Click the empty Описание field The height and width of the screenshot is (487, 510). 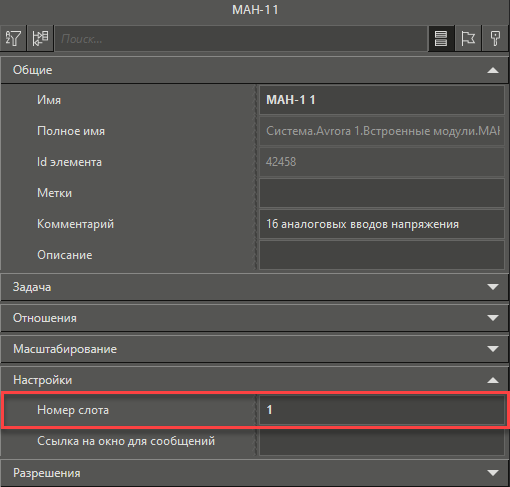tap(382, 255)
